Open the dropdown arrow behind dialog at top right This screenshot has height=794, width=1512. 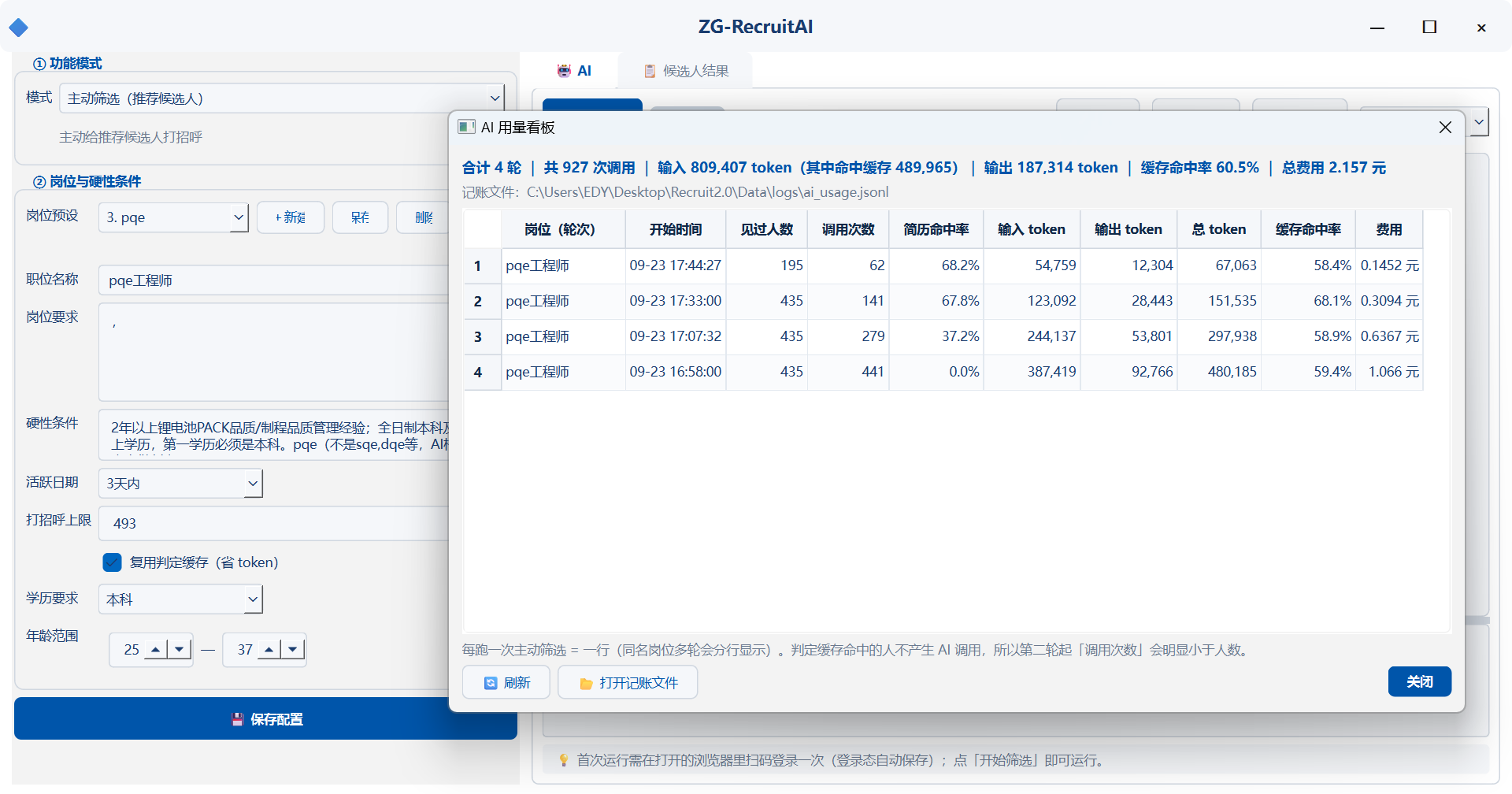pos(1479,122)
